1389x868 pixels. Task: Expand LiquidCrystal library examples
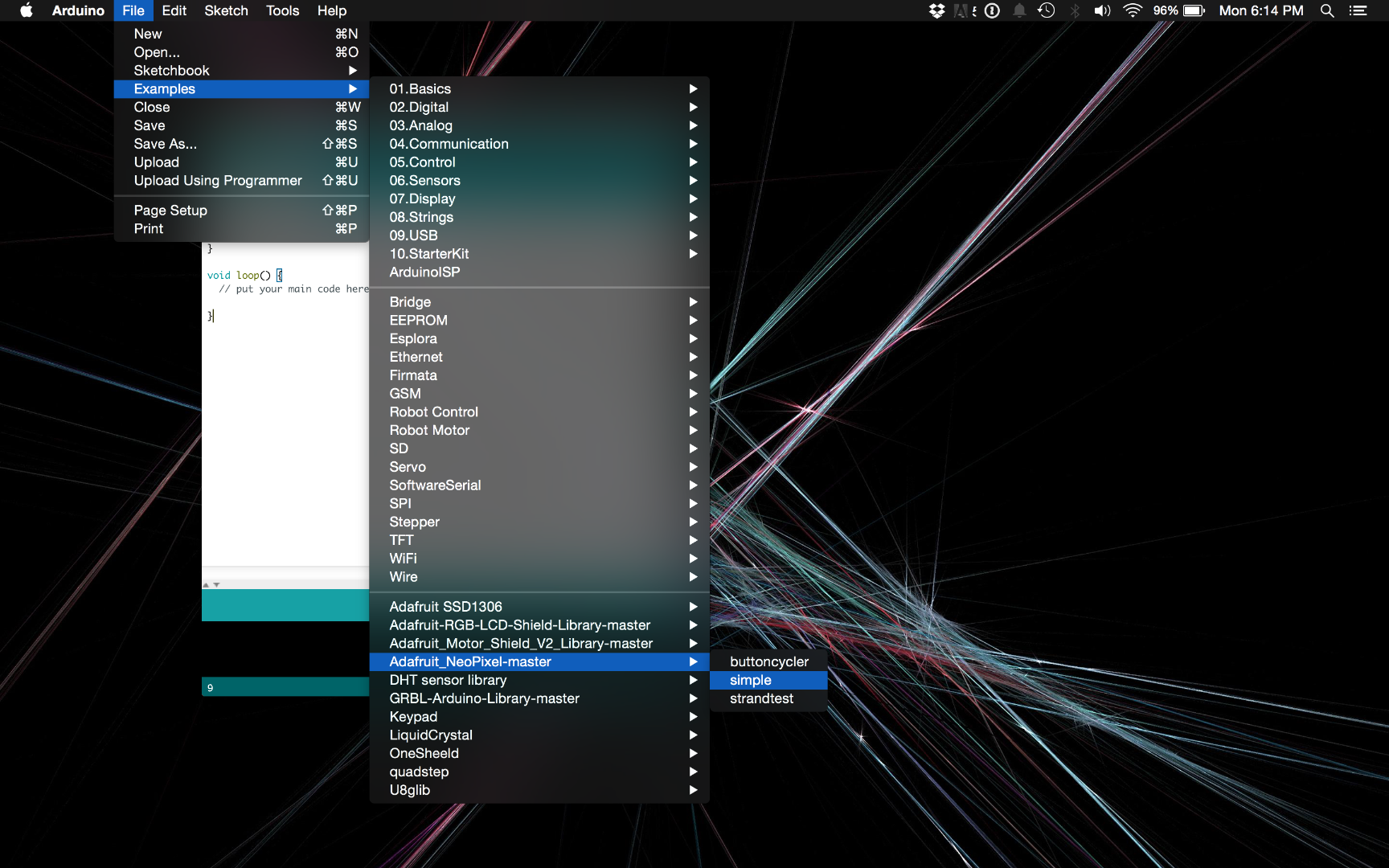pos(539,735)
